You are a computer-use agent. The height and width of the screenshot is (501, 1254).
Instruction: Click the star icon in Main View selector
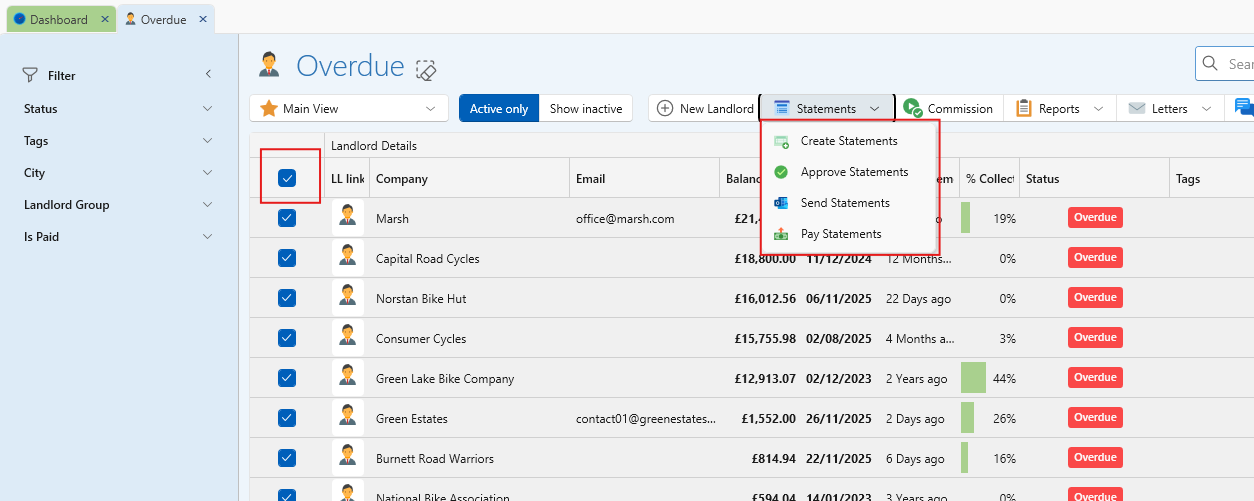pos(269,108)
